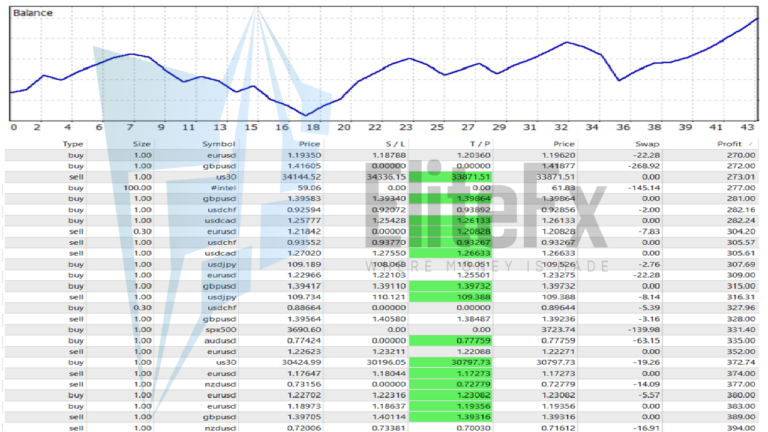Click the swap value -139.98
This screenshot has height=432, width=768.
(643, 330)
